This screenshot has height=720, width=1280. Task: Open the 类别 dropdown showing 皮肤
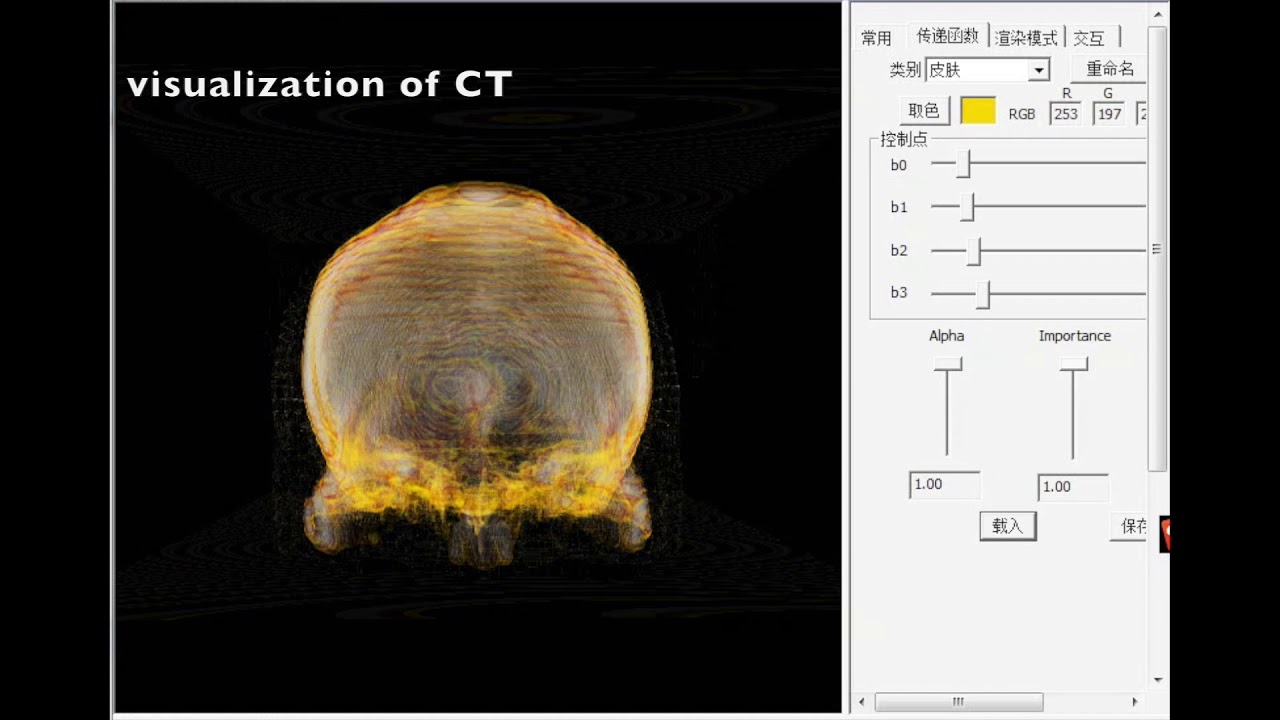pyautogui.click(x=987, y=70)
